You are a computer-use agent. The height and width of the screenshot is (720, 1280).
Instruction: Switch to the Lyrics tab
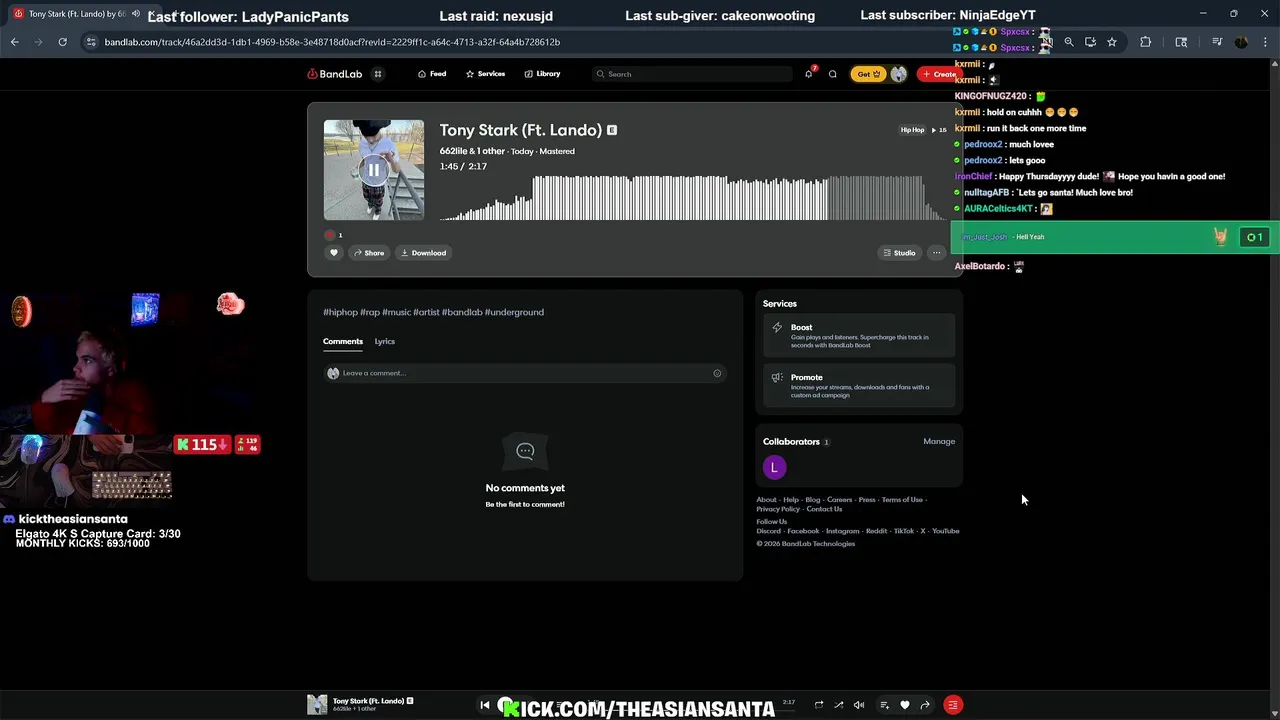pyautogui.click(x=384, y=342)
